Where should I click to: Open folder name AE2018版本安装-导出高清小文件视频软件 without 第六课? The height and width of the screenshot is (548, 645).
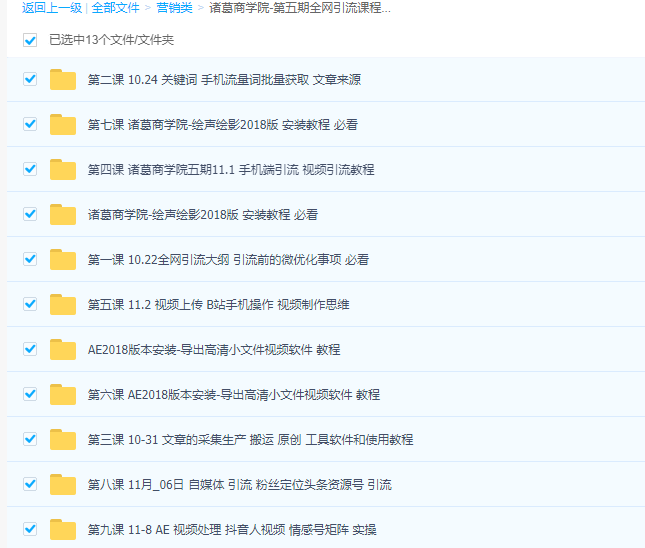click(x=214, y=349)
